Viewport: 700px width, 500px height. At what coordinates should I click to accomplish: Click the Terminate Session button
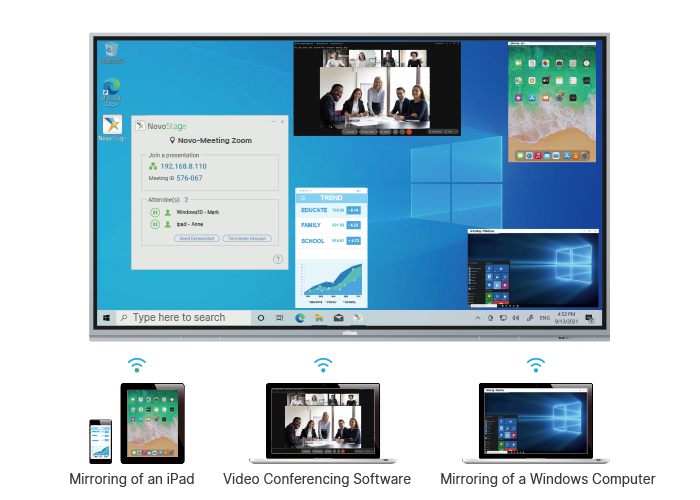(x=248, y=239)
